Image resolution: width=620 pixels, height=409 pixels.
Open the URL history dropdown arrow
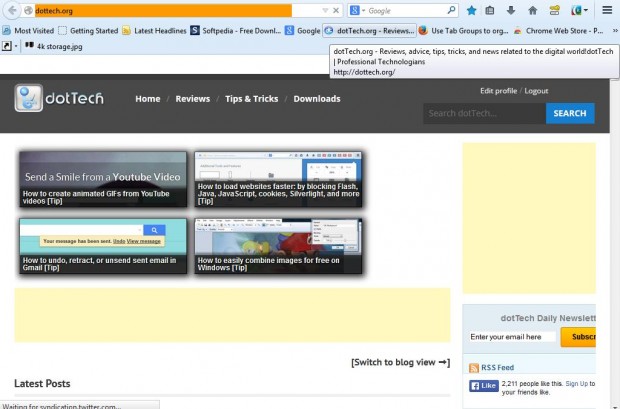coord(325,11)
